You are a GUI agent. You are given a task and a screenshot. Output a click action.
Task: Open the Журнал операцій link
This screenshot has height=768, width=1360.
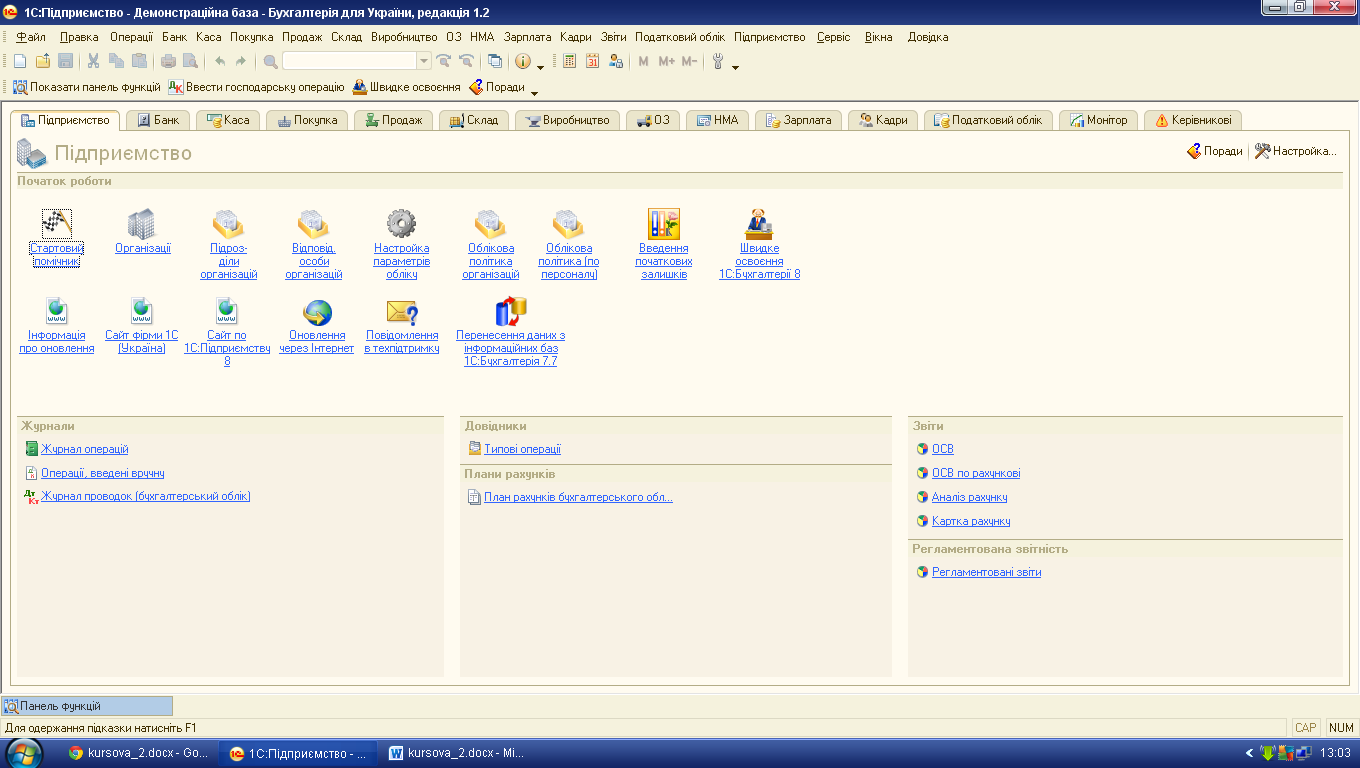(84, 449)
